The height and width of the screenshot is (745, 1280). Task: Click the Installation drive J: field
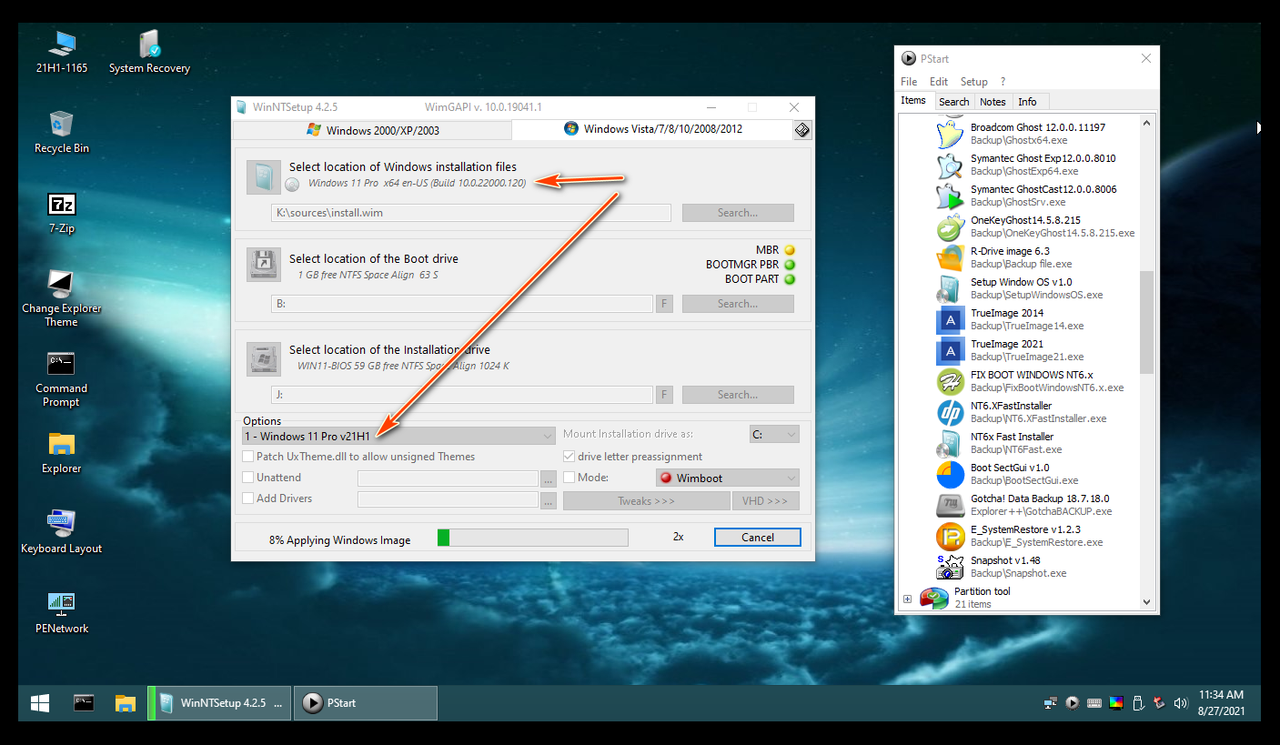point(462,395)
